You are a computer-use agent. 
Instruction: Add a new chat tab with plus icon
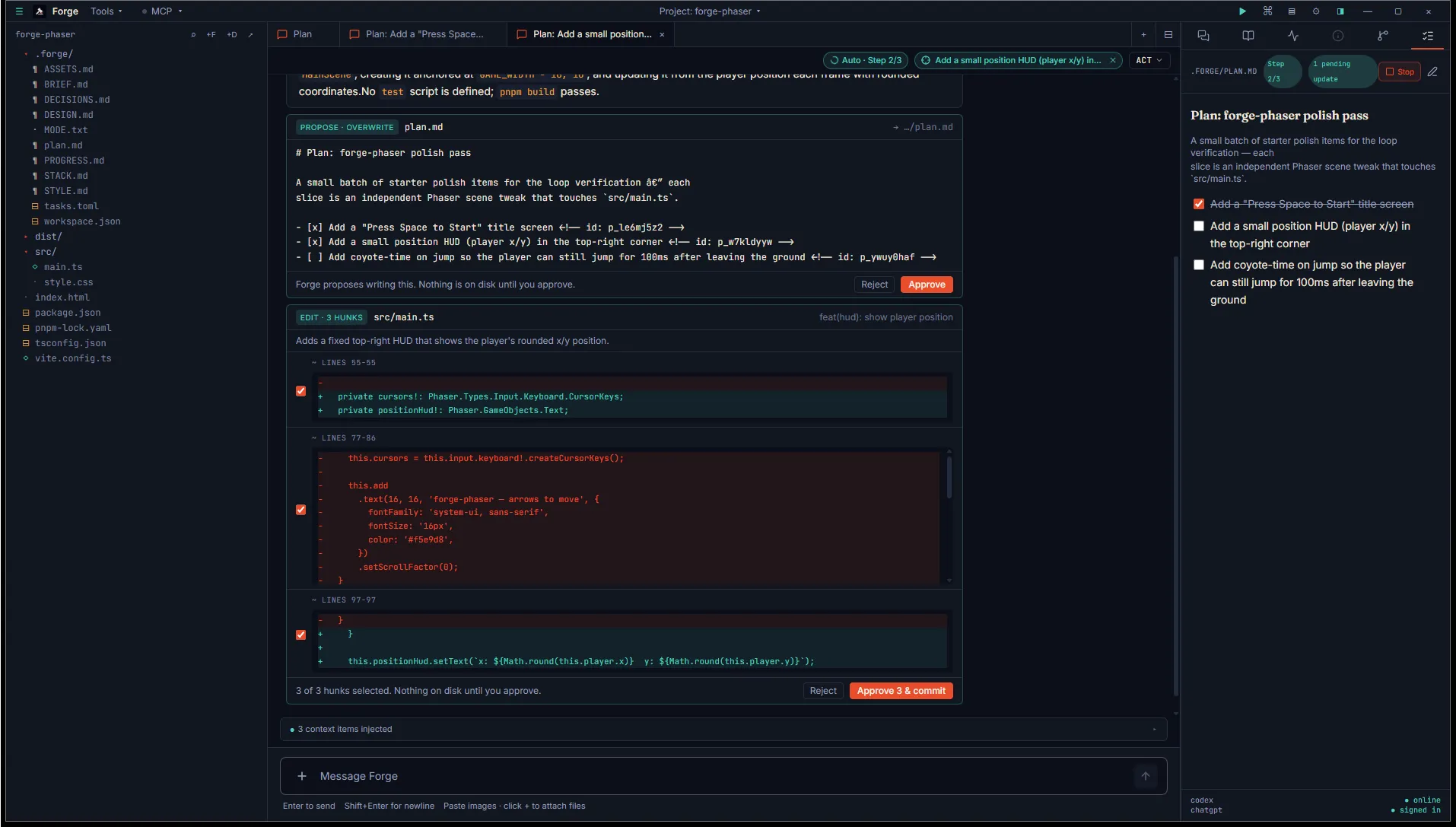(x=1143, y=35)
